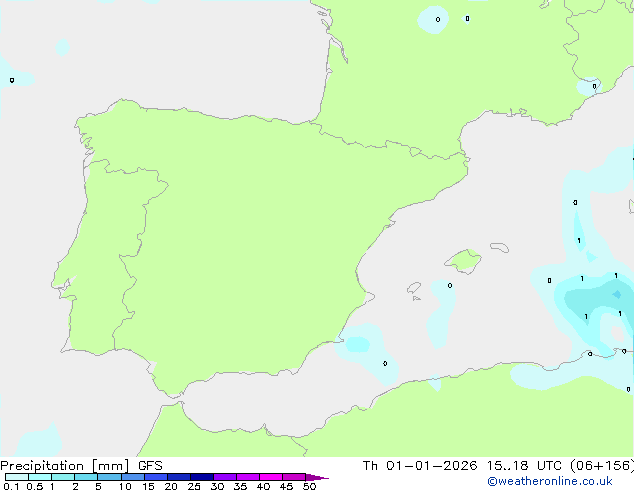The width and height of the screenshot is (634, 490).
Task: Select Ibiza island outline on the map
Action: pos(414,288)
